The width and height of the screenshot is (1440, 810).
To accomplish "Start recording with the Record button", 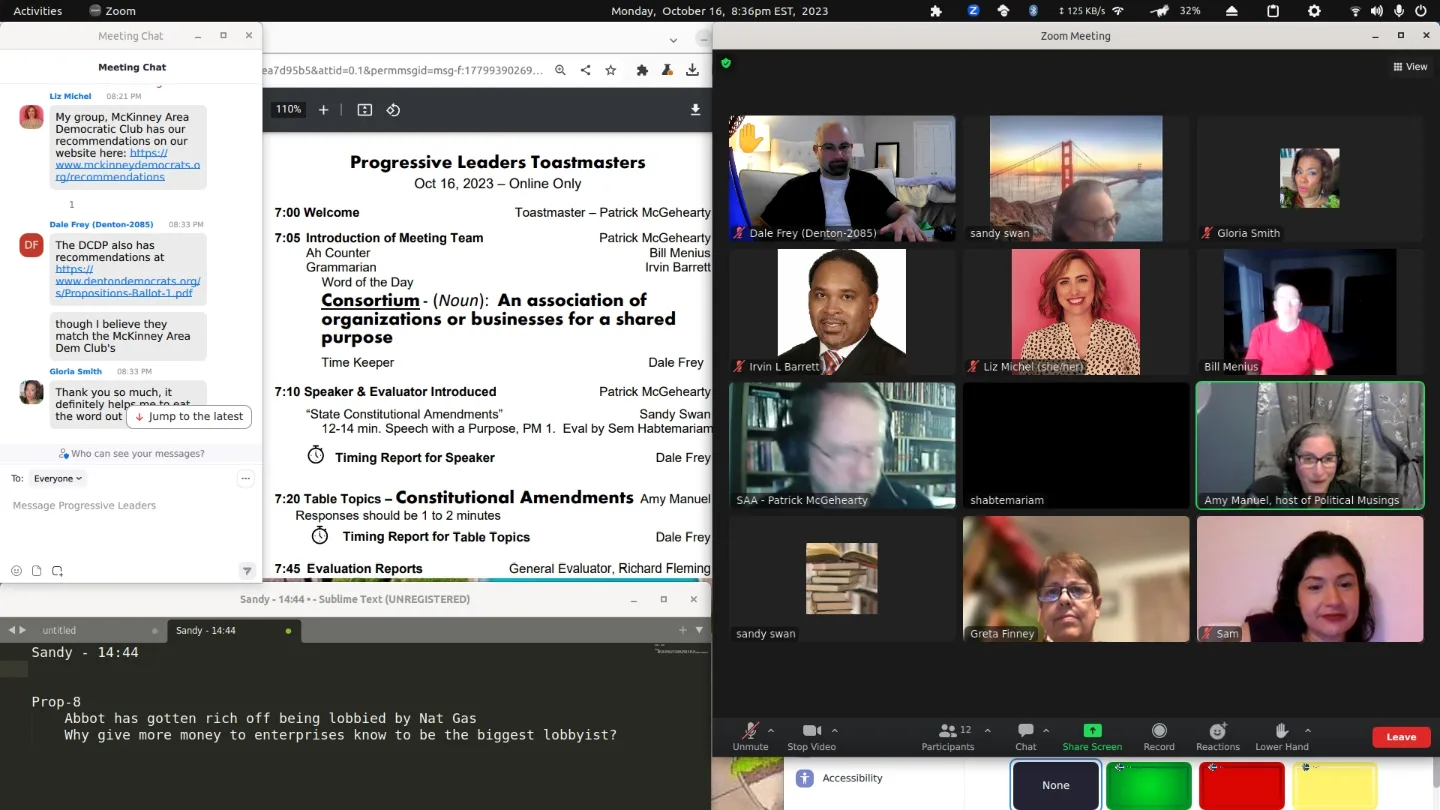I will click(x=1159, y=737).
